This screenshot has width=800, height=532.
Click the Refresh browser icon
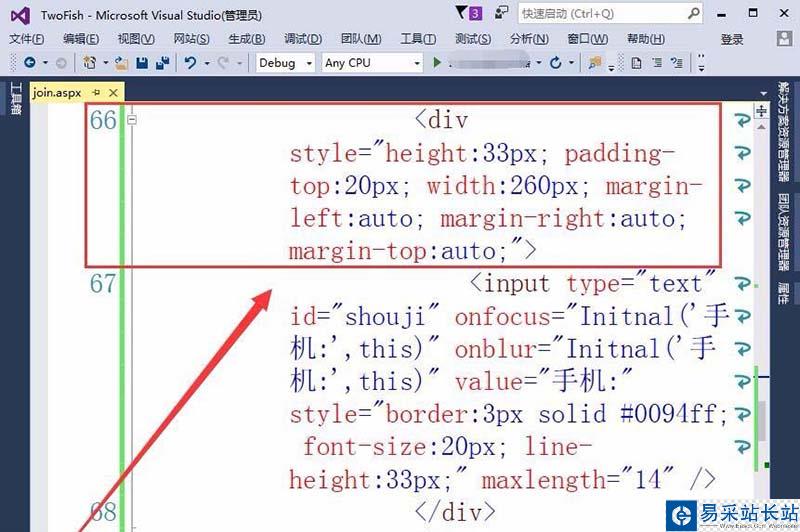[x=556, y=63]
